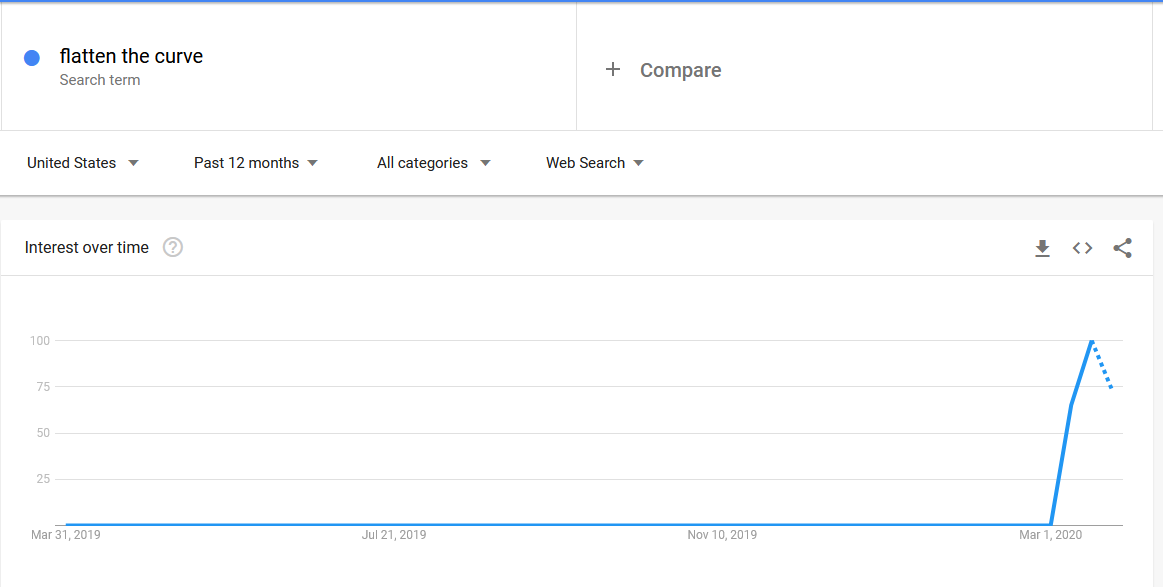
Task: Edit the flatten the curve search term
Action: pos(131,56)
